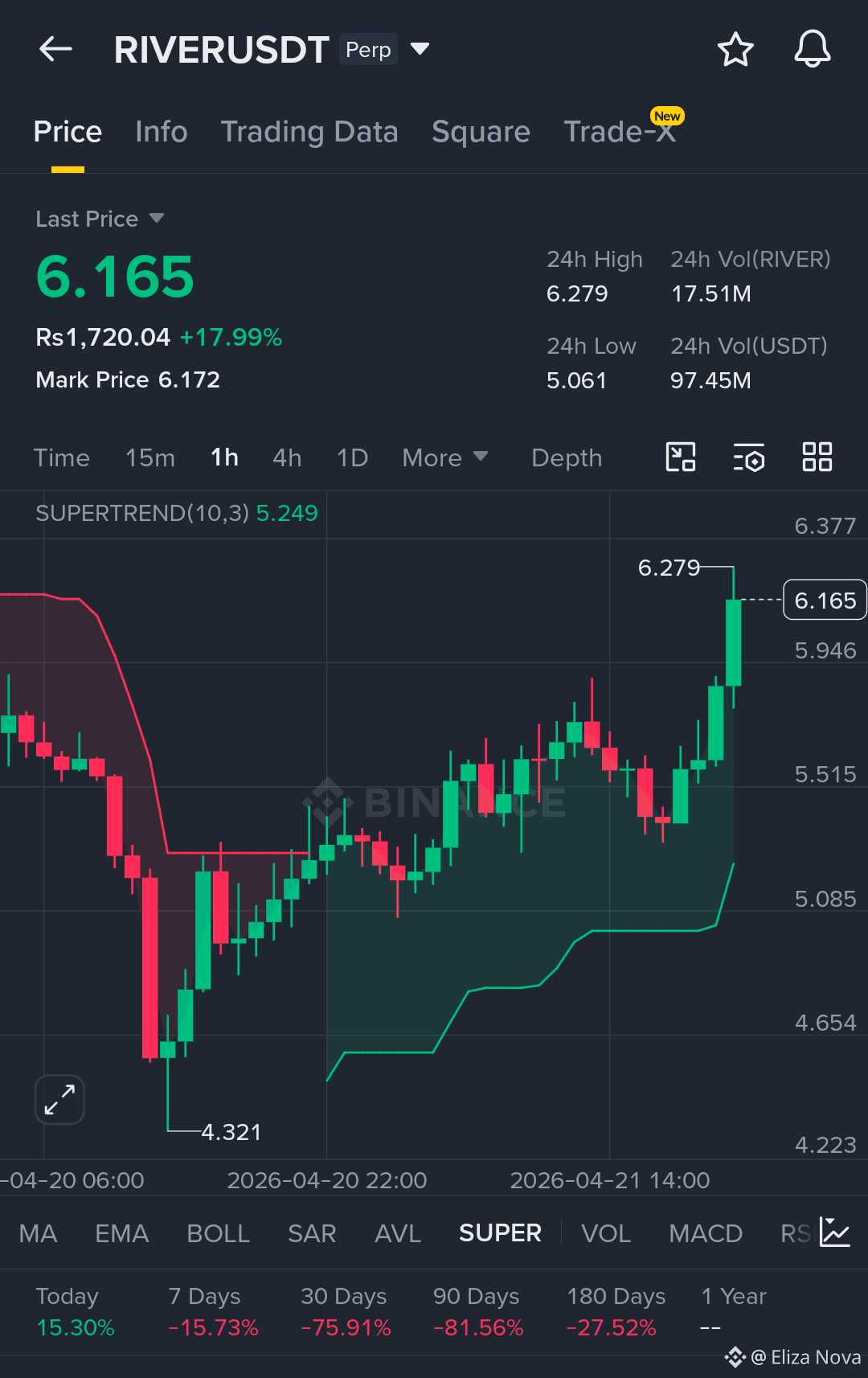Tap the 24h Vol(RIVER) value 17.51M
Image resolution: width=868 pixels, height=1378 pixels.
[711, 293]
